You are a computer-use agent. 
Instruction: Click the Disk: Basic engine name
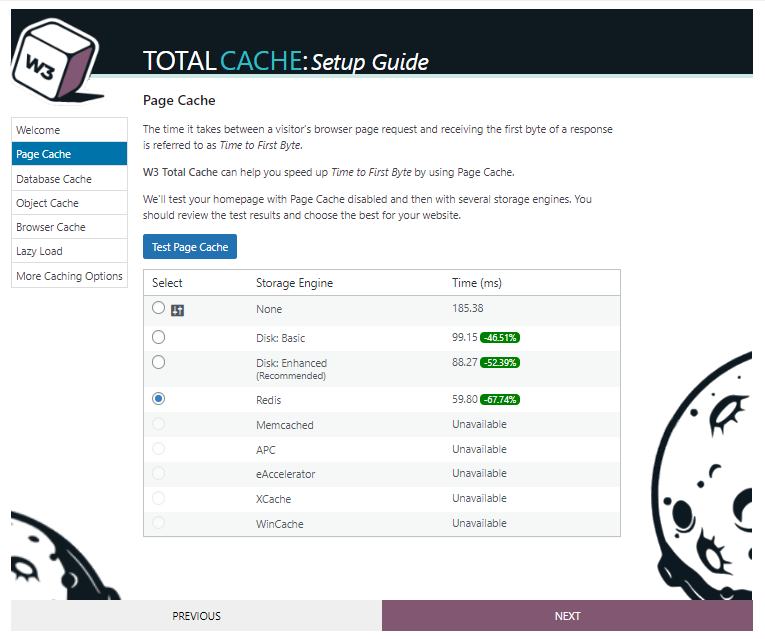tap(281, 338)
